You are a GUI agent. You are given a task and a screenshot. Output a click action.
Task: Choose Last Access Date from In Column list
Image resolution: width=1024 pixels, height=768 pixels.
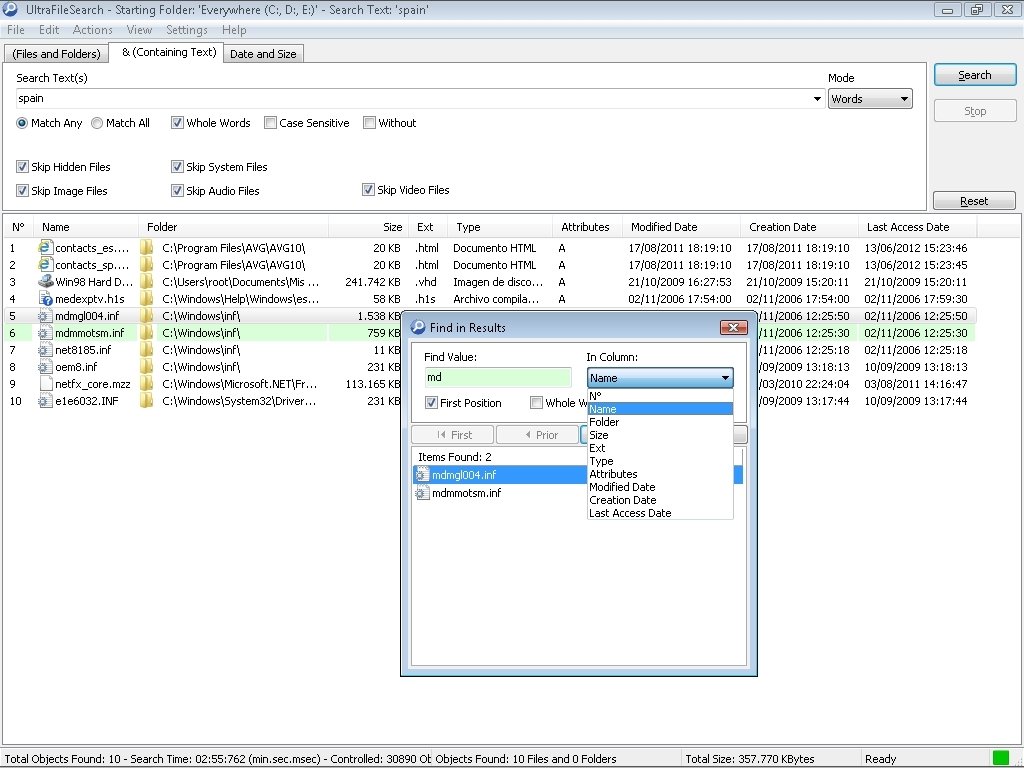pos(660,513)
